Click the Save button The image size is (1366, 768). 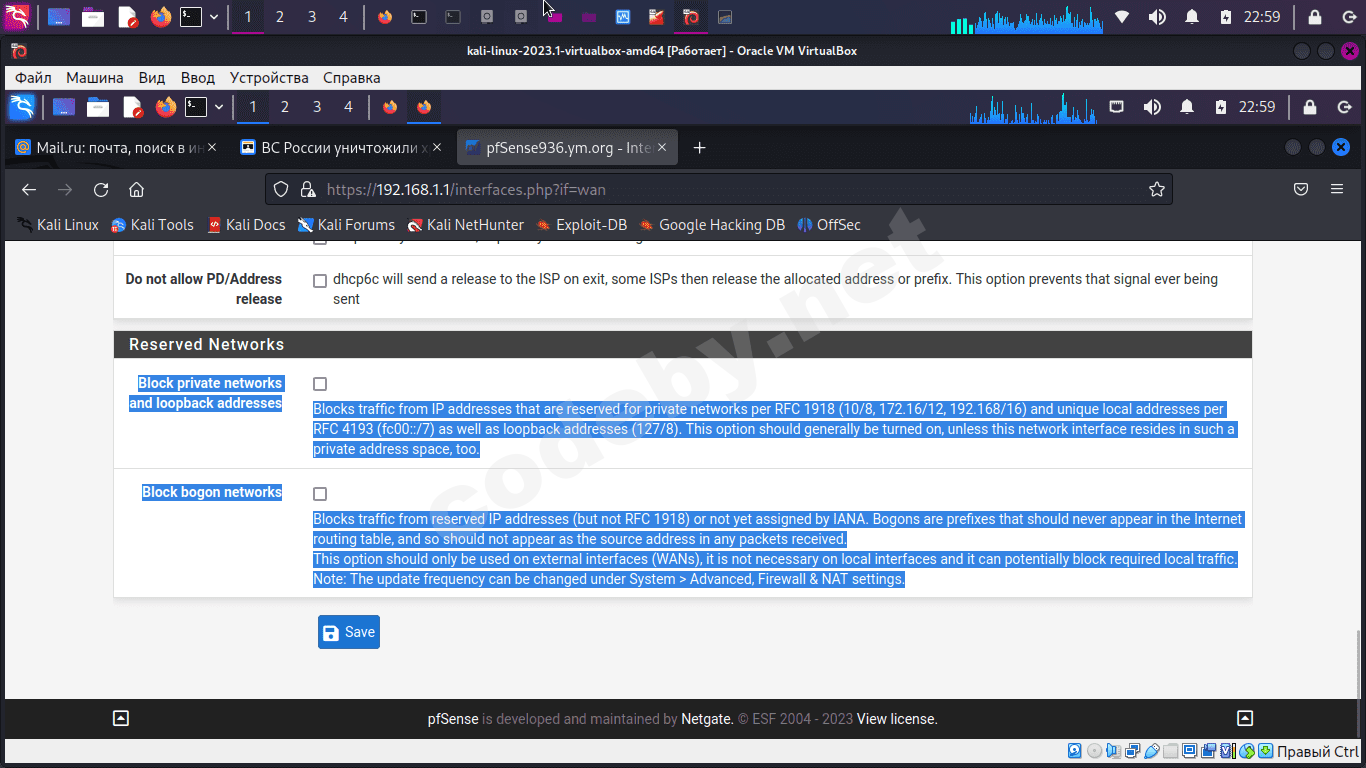349,632
